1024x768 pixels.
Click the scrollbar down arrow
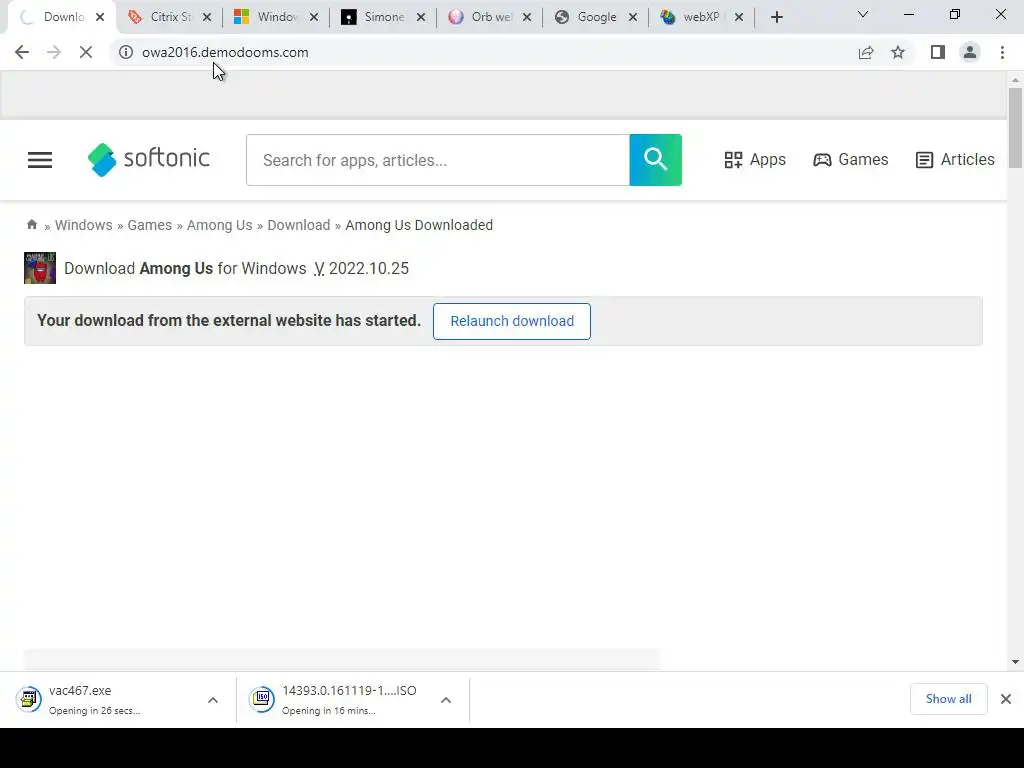(x=1015, y=662)
